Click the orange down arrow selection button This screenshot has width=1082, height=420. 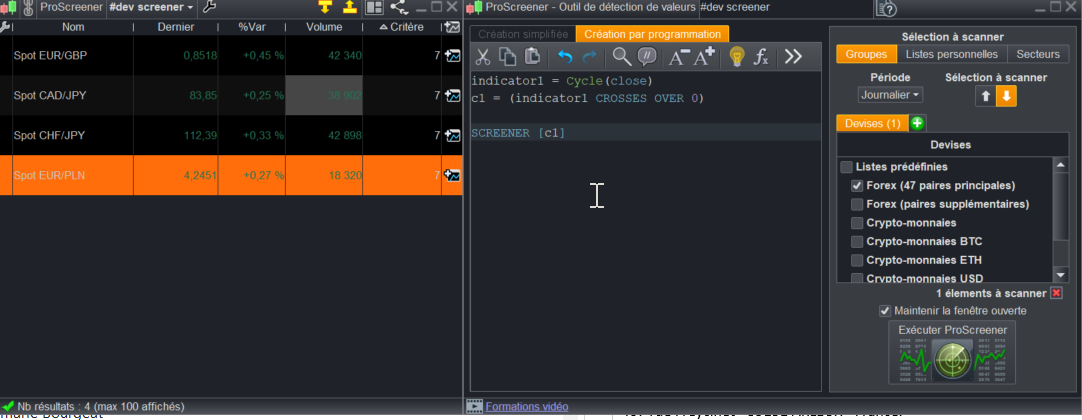click(x=1006, y=97)
